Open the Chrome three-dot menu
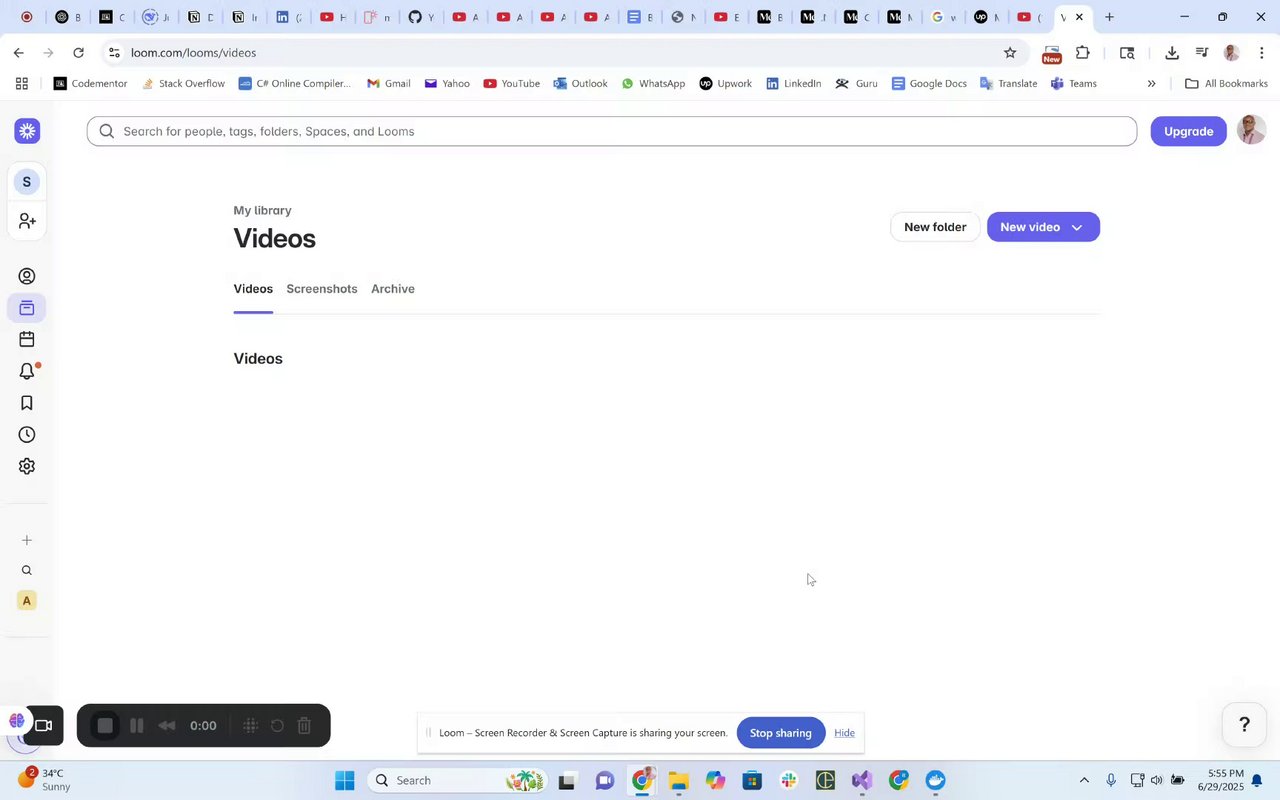The height and width of the screenshot is (800, 1280). click(x=1262, y=53)
